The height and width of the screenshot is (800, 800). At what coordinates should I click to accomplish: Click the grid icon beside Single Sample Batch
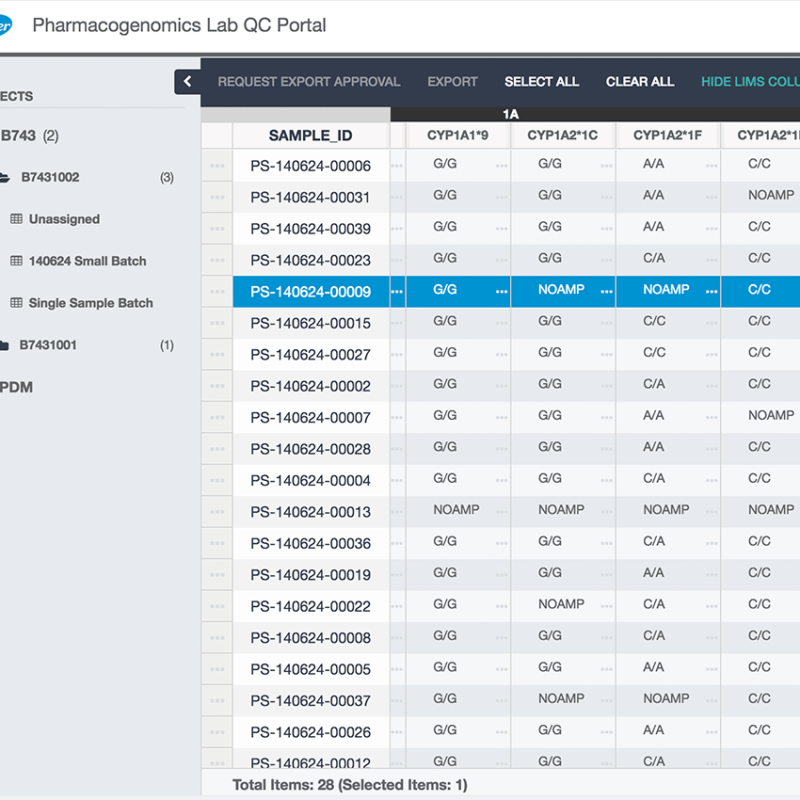pyautogui.click(x=16, y=303)
